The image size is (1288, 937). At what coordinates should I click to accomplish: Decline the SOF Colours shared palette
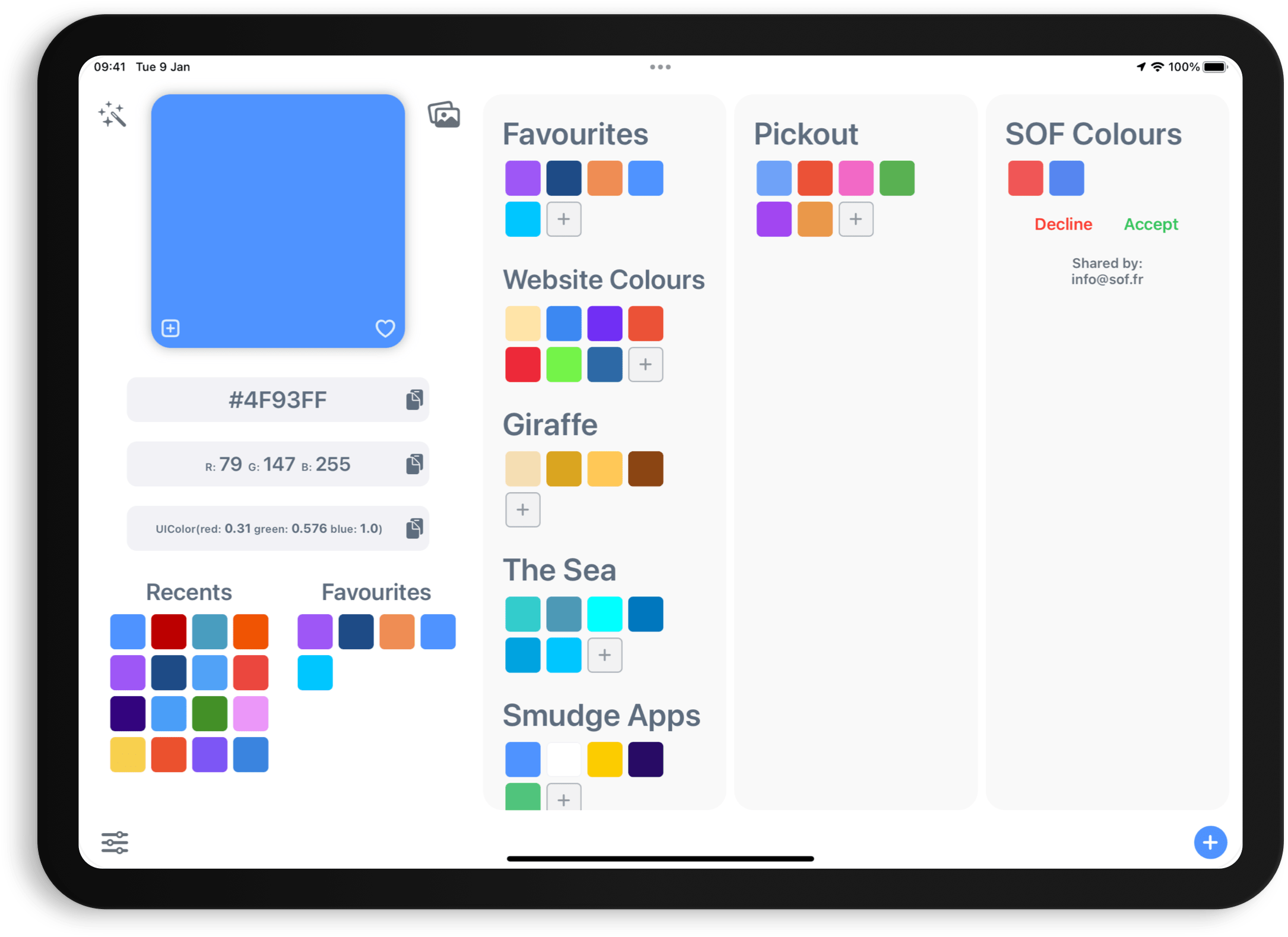(1062, 224)
